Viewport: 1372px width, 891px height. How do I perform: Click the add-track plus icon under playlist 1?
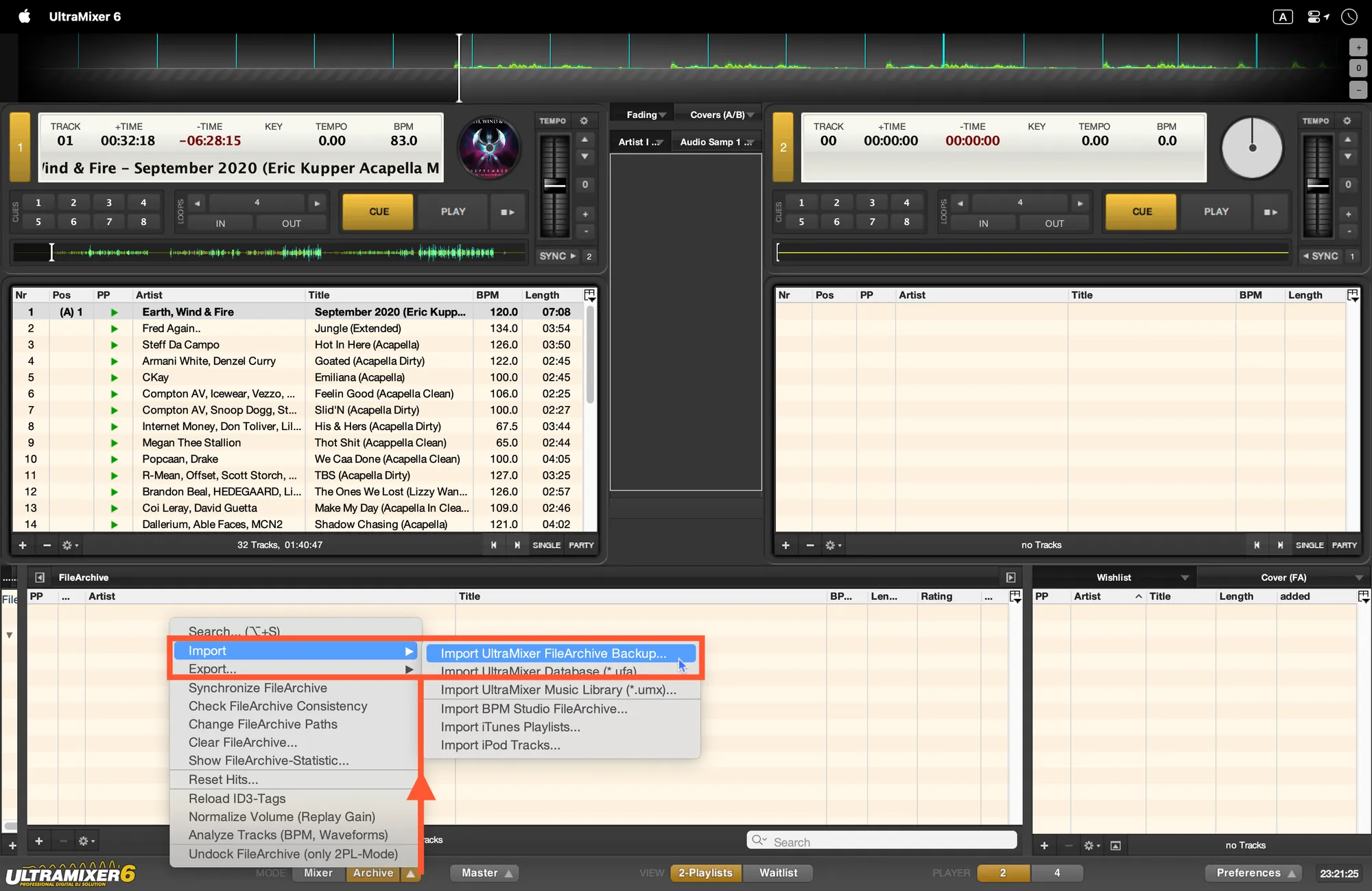[23, 545]
